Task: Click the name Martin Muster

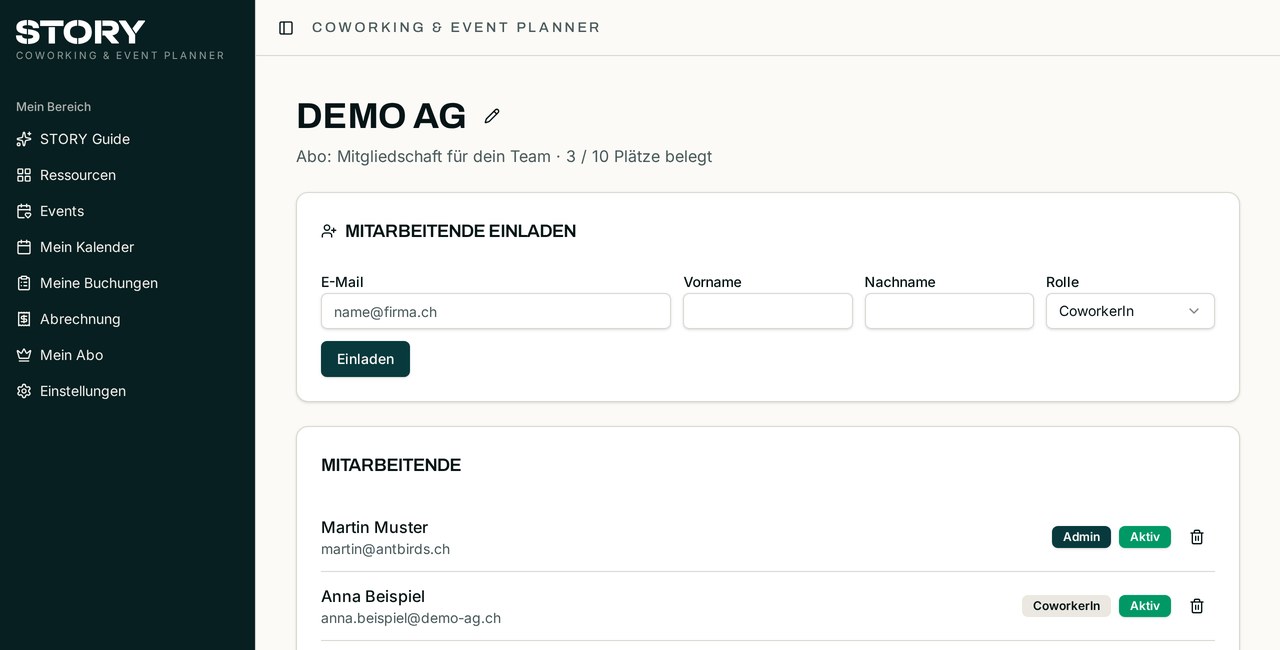Action: [x=374, y=527]
